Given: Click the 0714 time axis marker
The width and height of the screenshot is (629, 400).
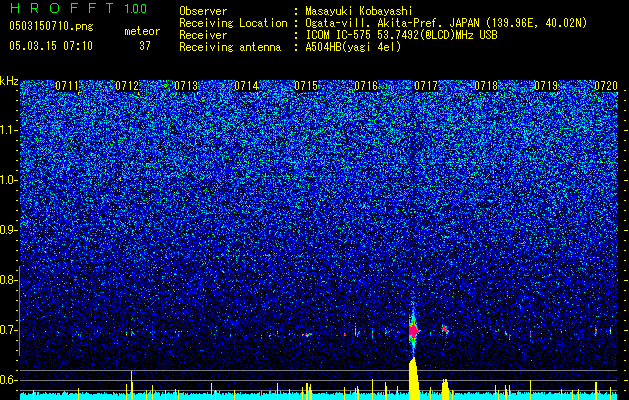Looking at the screenshot, I should click(246, 86).
